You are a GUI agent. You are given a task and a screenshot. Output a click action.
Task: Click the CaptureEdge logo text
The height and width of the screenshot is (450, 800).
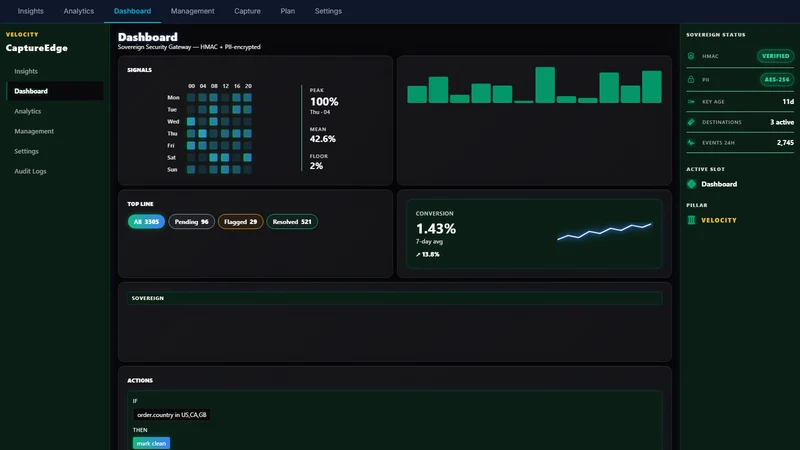tap(37, 48)
